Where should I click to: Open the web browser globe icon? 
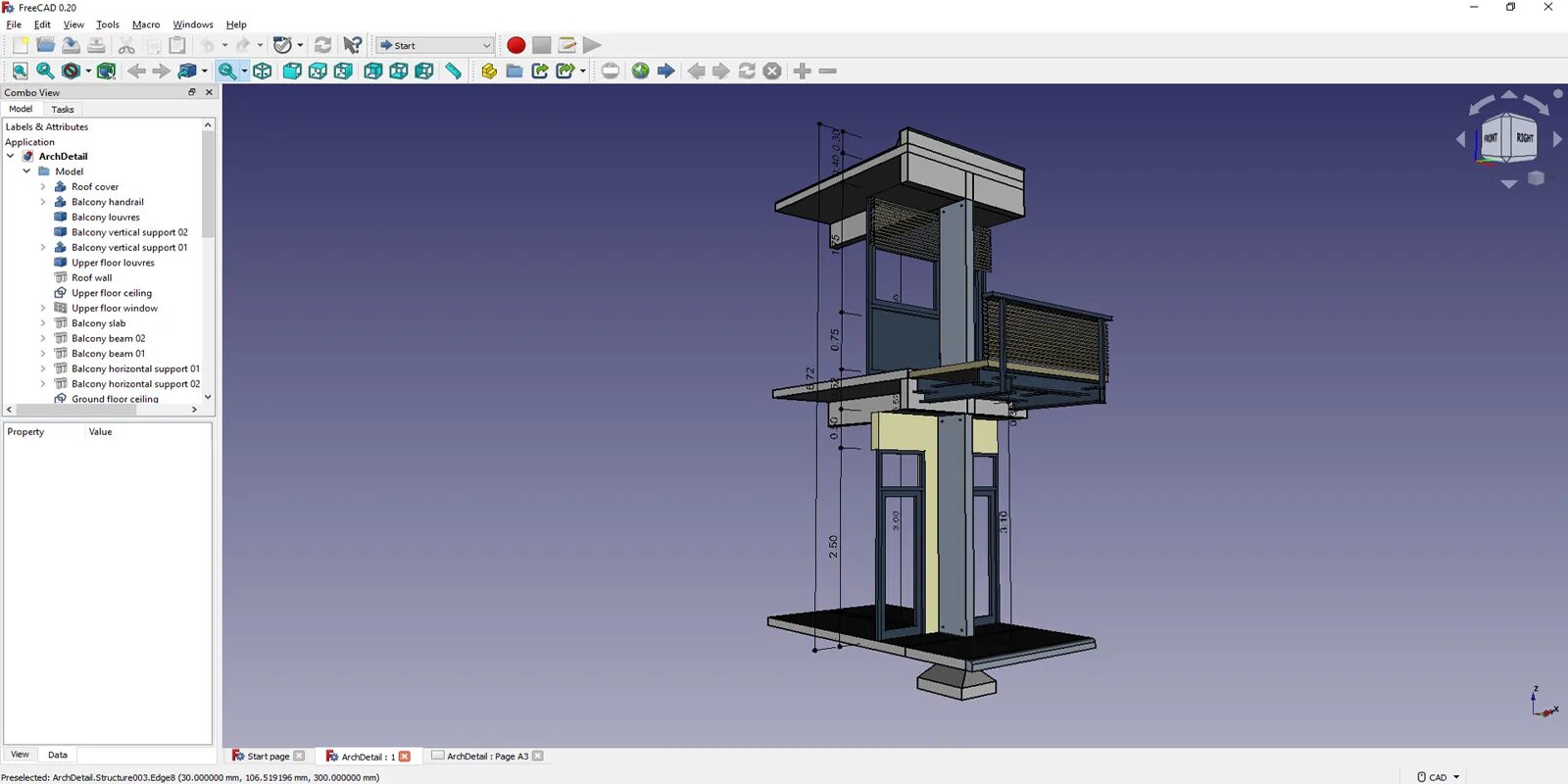coord(640,71)
